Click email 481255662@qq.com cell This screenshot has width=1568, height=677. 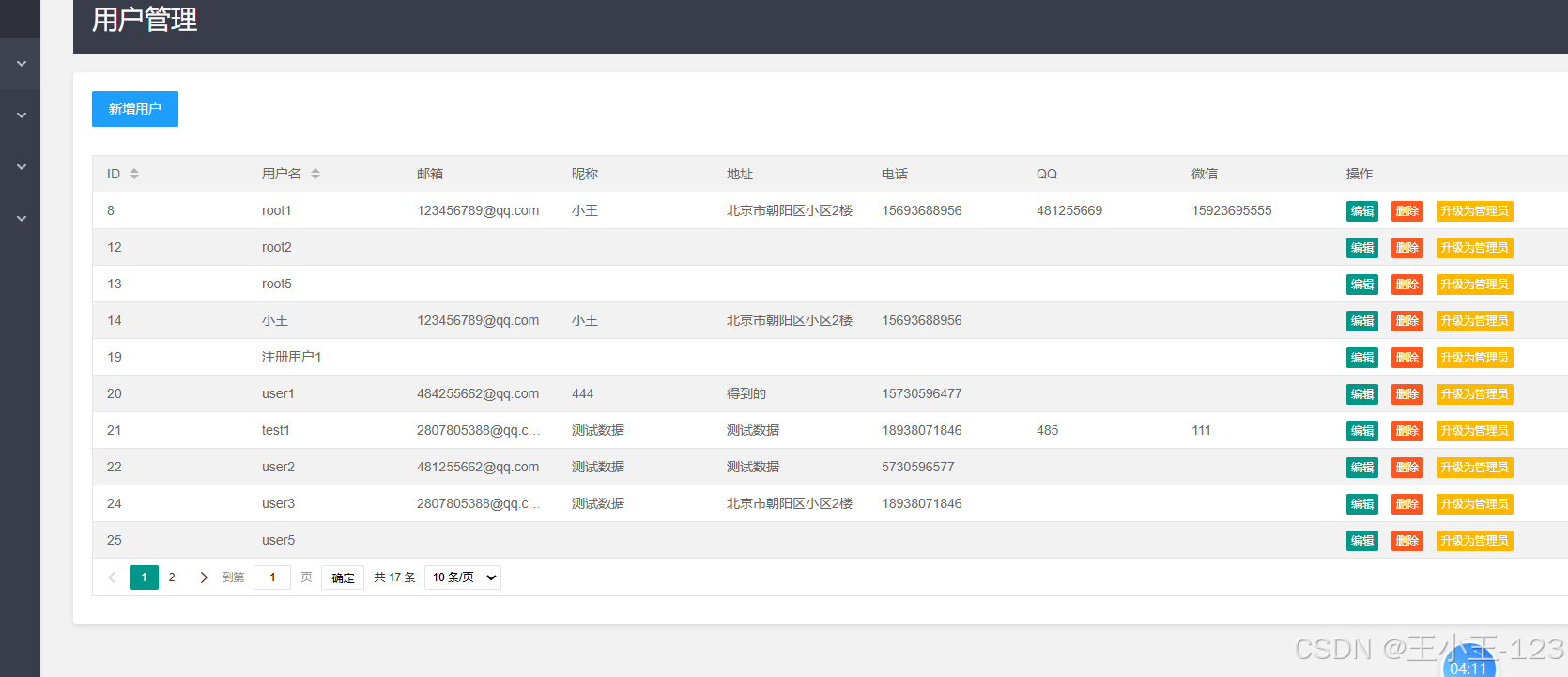click(x=478, y=467)
